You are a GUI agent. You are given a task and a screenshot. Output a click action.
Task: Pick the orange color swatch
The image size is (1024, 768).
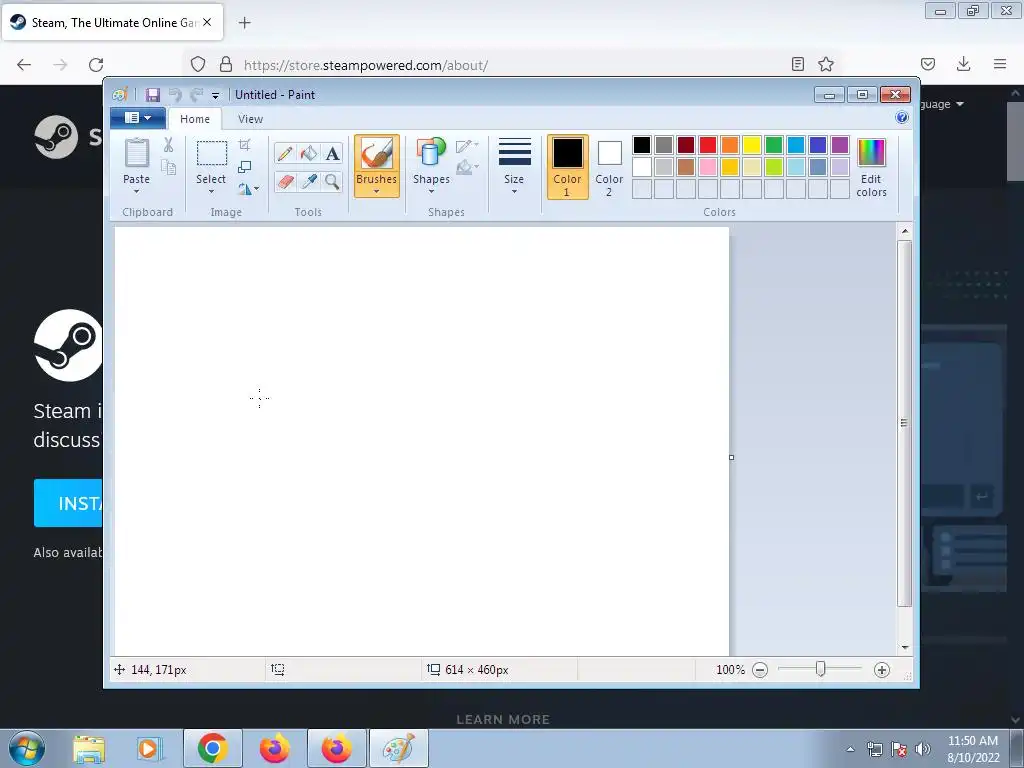[x=730, y=145]
